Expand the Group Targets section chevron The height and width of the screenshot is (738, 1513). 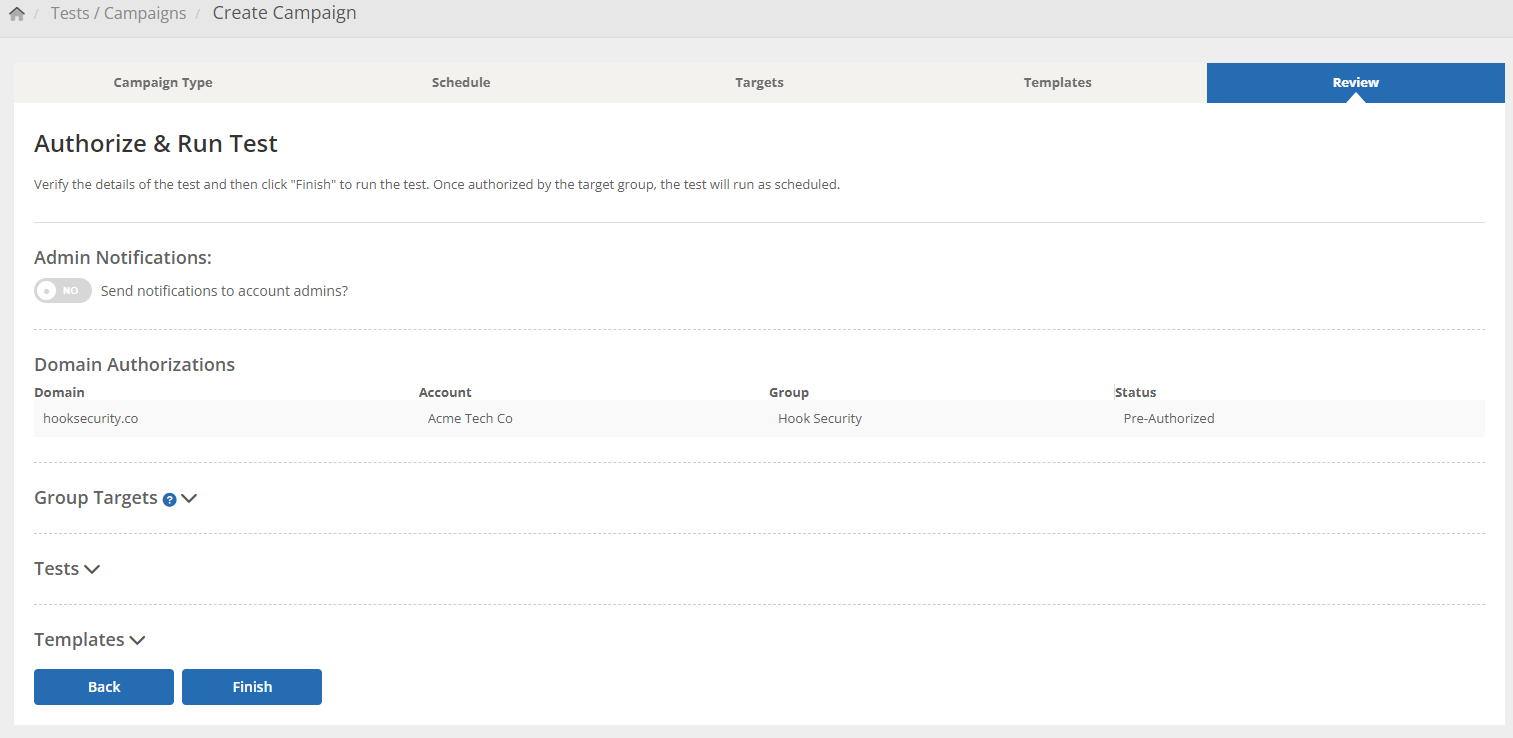point(189,498)
